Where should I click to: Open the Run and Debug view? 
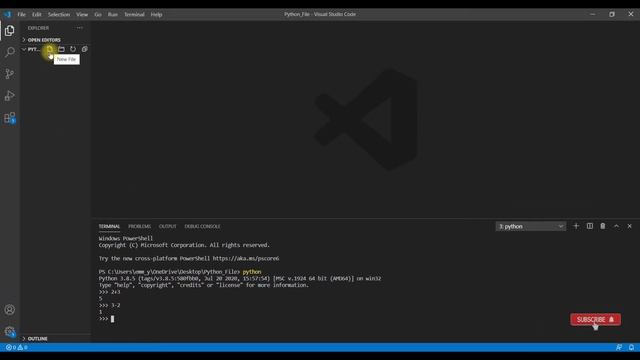9,96
